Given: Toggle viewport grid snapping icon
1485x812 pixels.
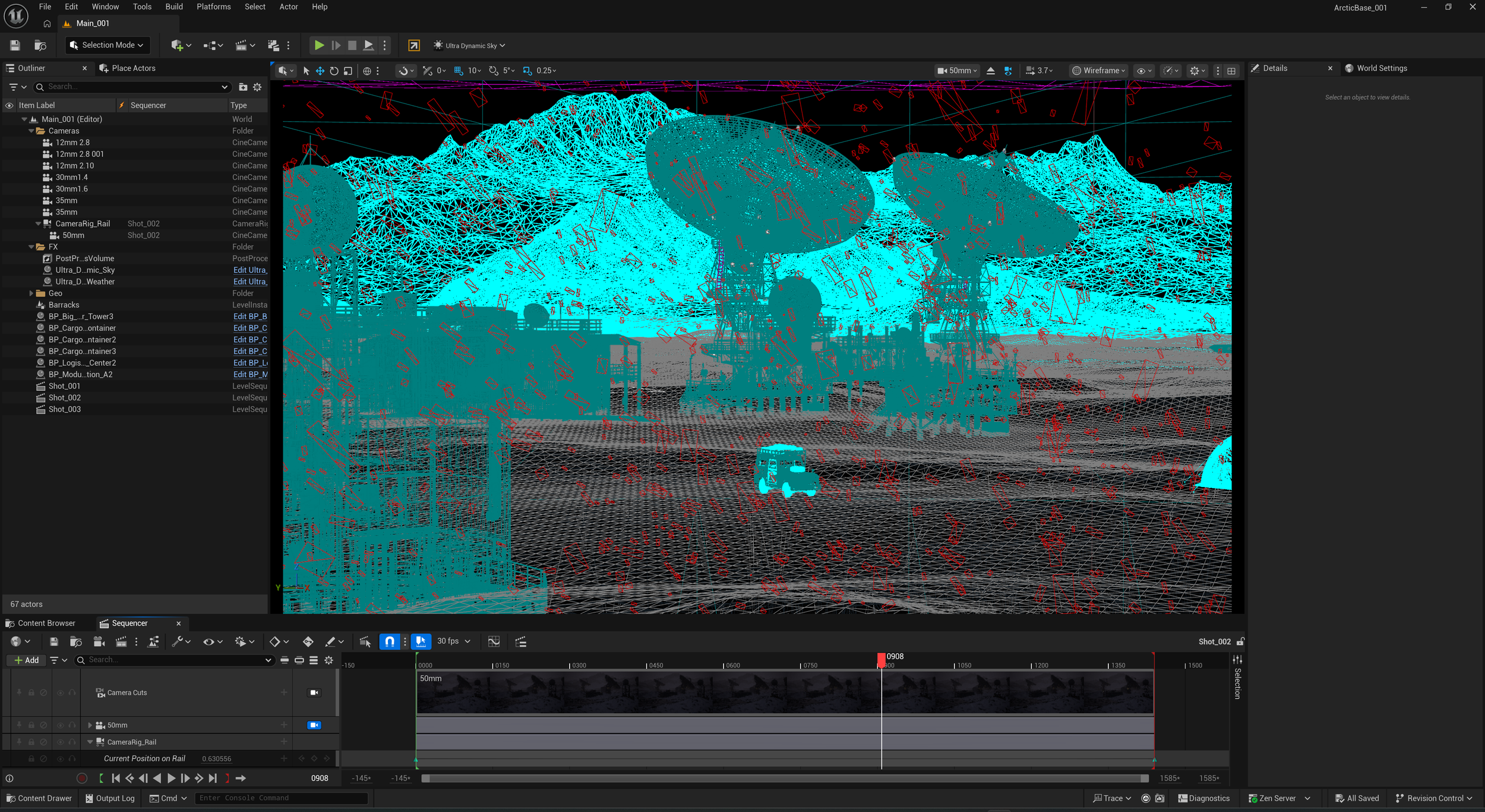Looking at the screenshot, I should click(x=458, y=71).
